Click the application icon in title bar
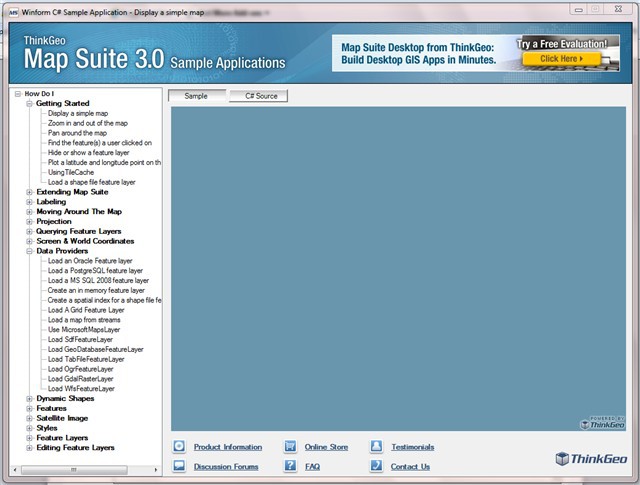The height and width of the screenshot is (485, 640). 13,13
